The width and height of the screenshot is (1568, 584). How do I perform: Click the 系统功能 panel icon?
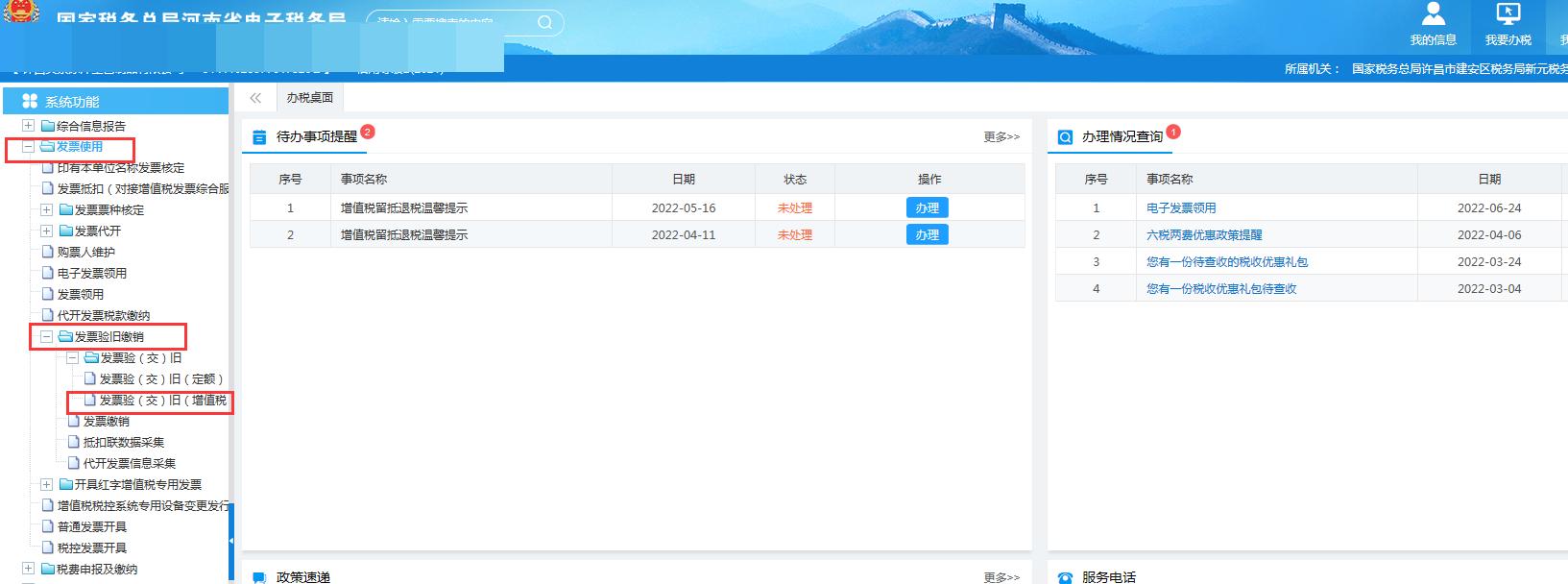click(x=30, y=101)
